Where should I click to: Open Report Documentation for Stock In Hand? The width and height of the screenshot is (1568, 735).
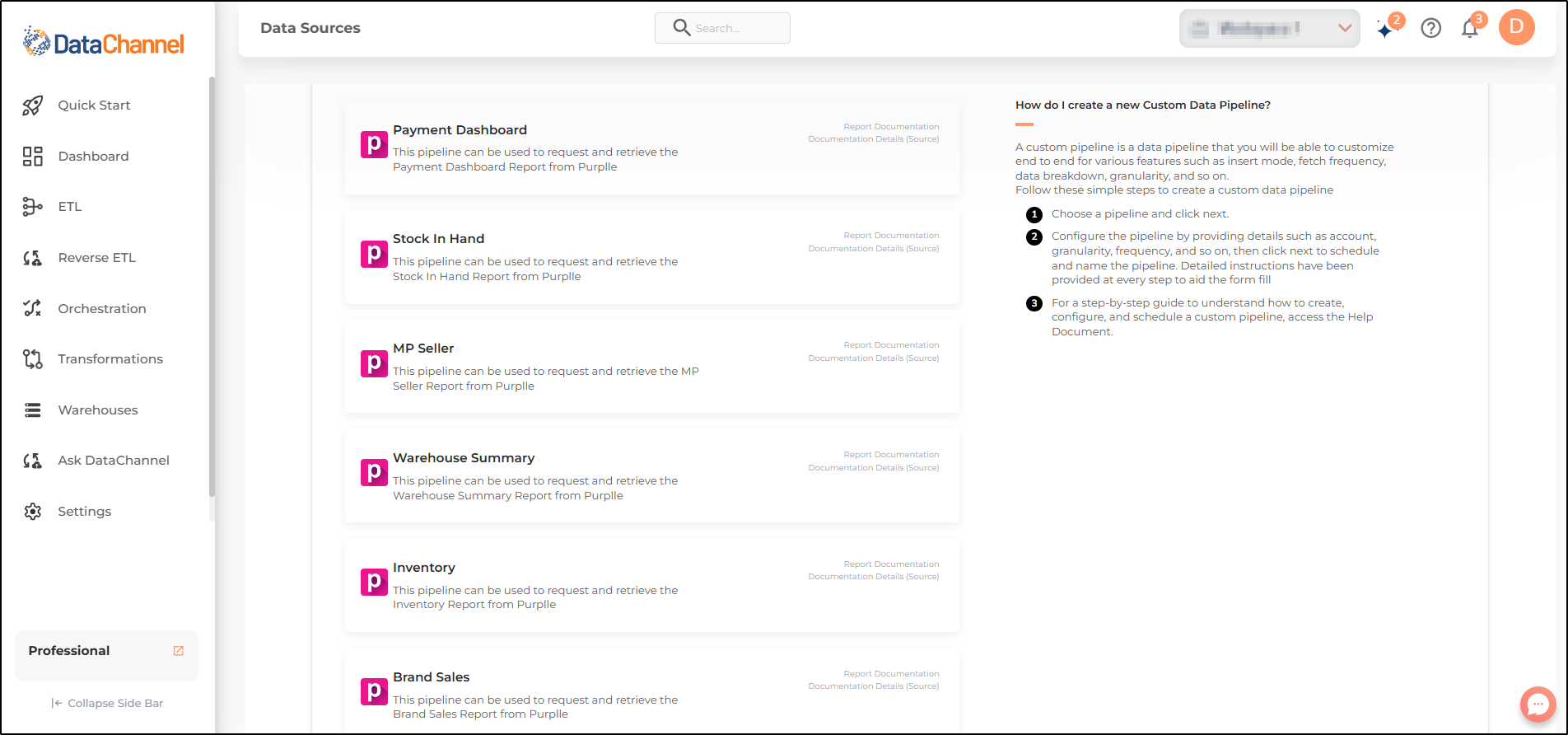[x=891, y=236]
